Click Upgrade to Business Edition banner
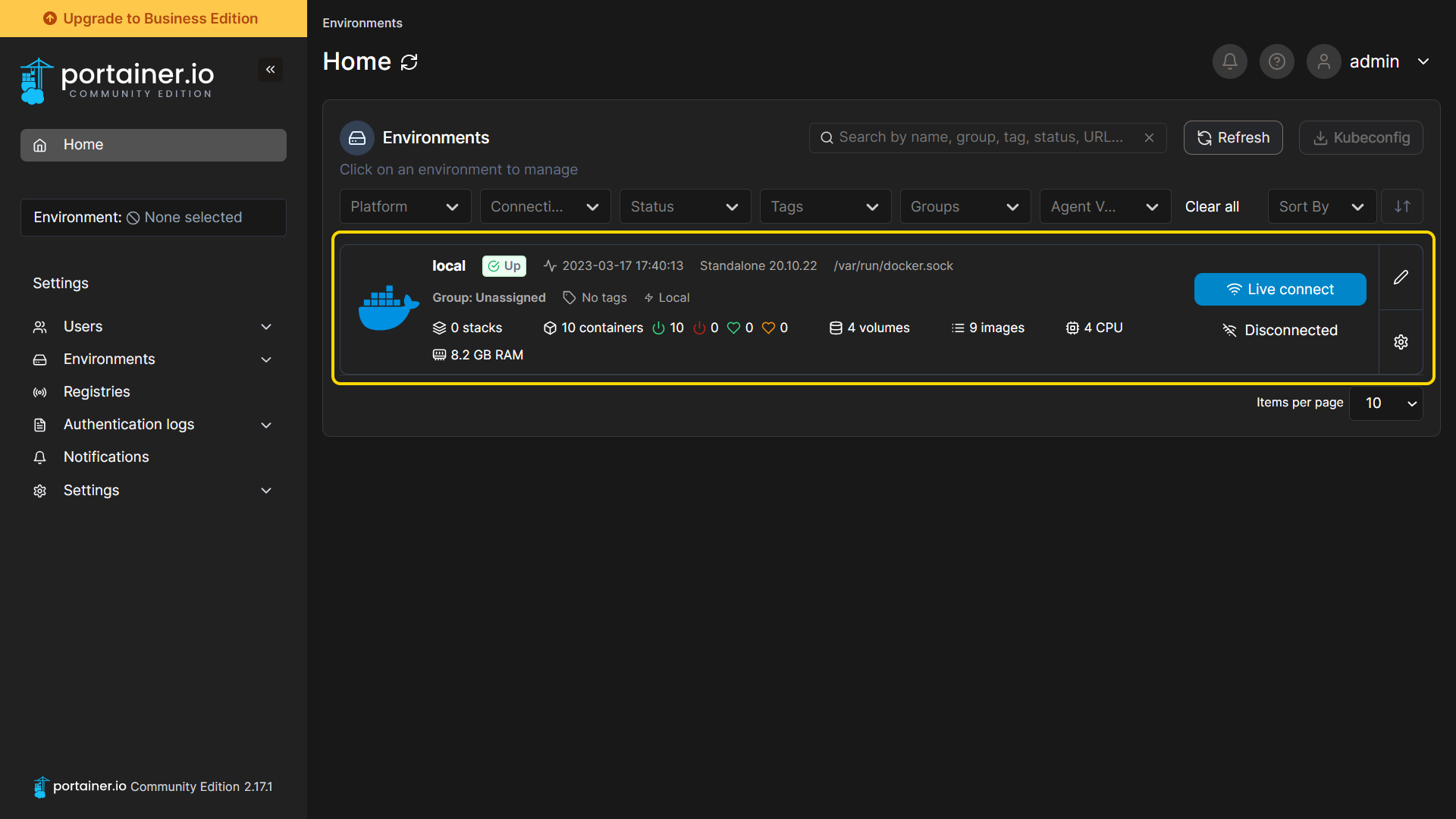 (153, 18)
